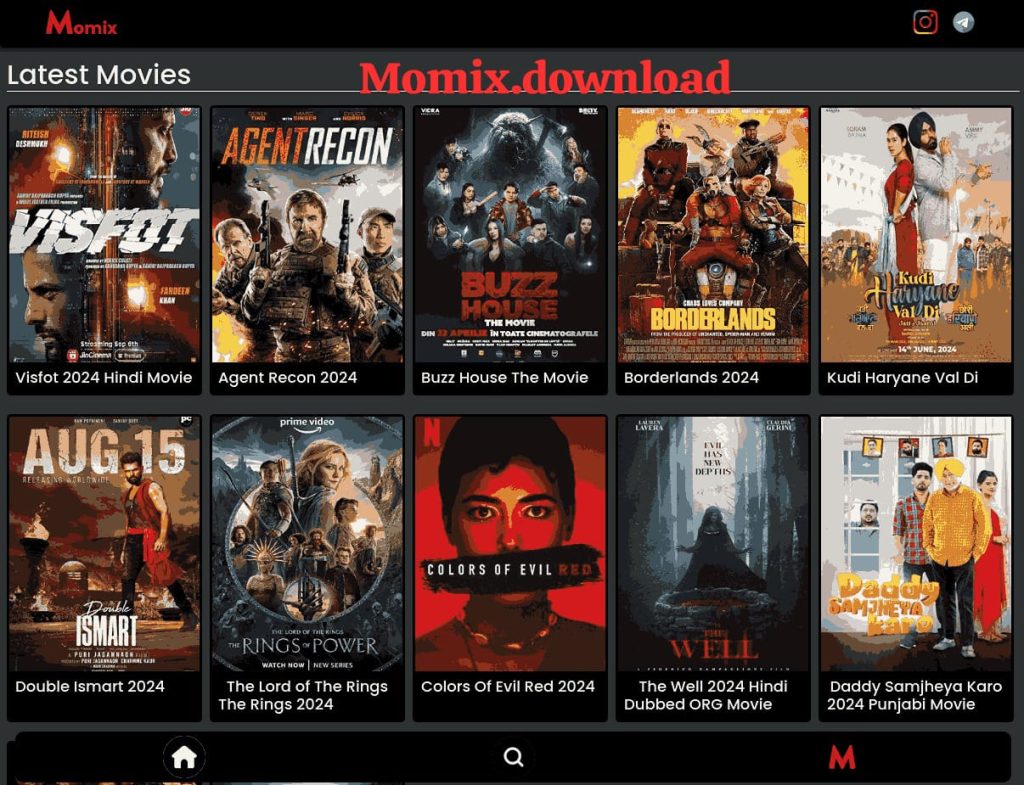Click the 'Buzz House The Movie' title

tap(504, 377)
